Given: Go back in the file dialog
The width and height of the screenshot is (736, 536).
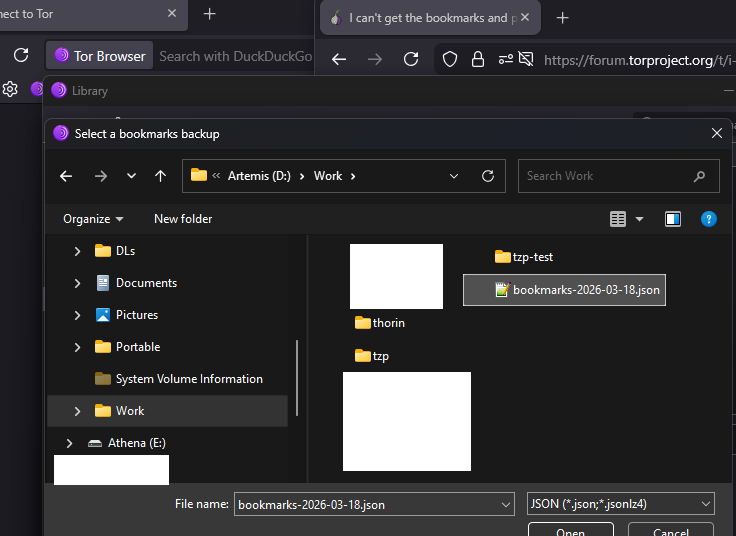Looking at the screenshot, I should [66, 176].
